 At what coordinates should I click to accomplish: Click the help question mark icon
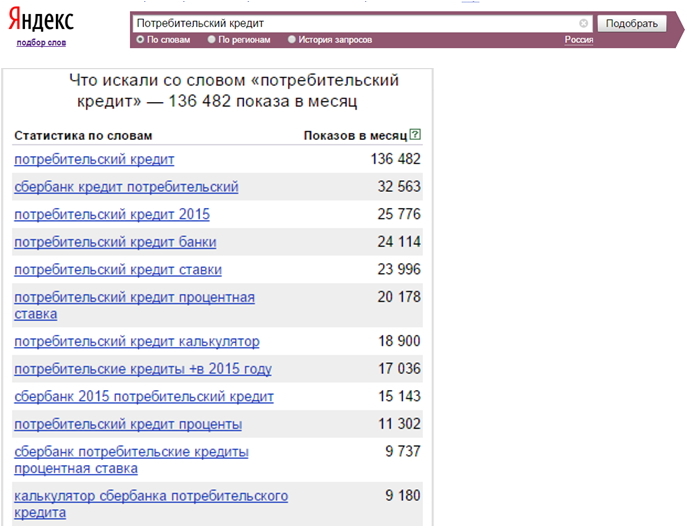[x=415, y=135]
